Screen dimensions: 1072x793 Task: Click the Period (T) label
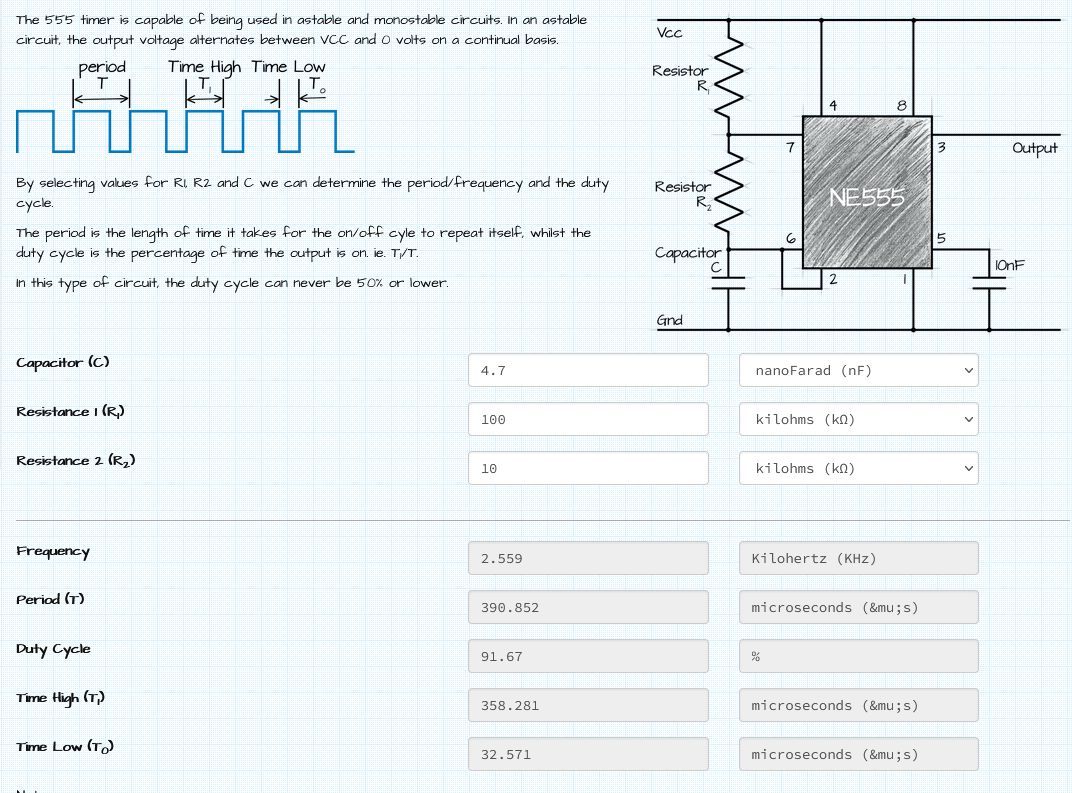50,600
